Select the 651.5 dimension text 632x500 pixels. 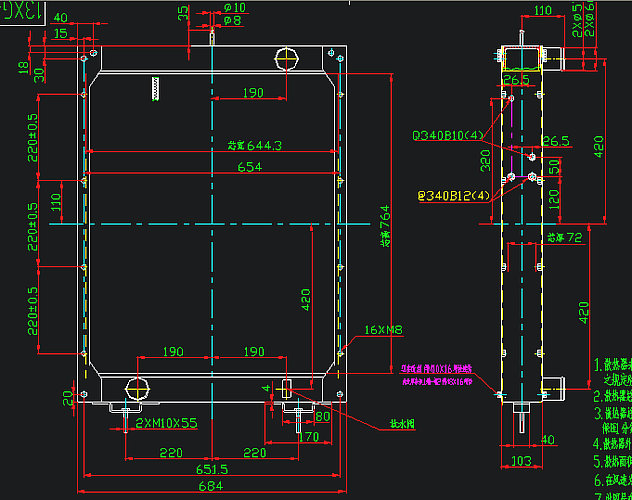pos(211,468)
